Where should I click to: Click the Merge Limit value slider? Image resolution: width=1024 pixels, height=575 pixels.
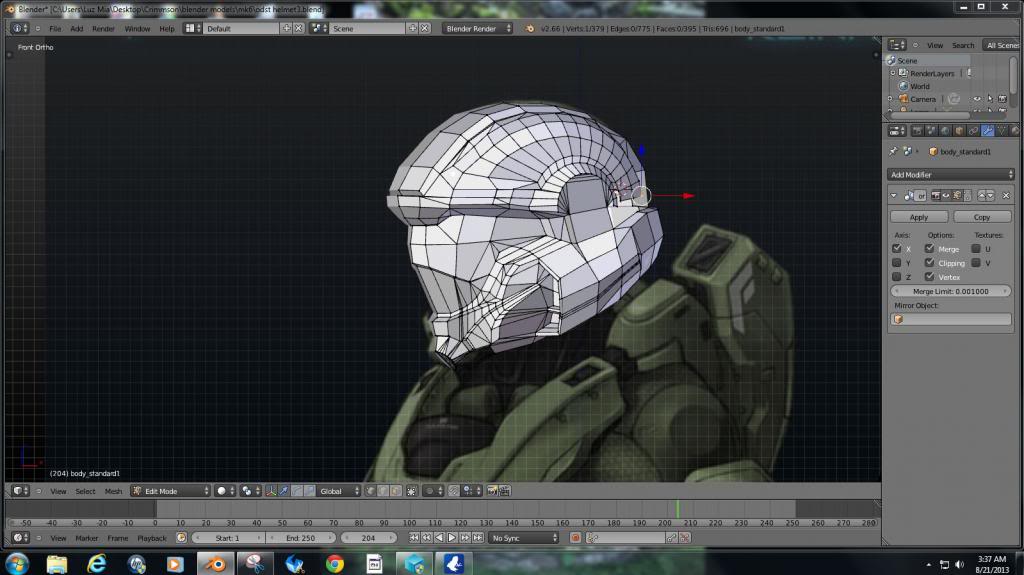click(951, 291)
